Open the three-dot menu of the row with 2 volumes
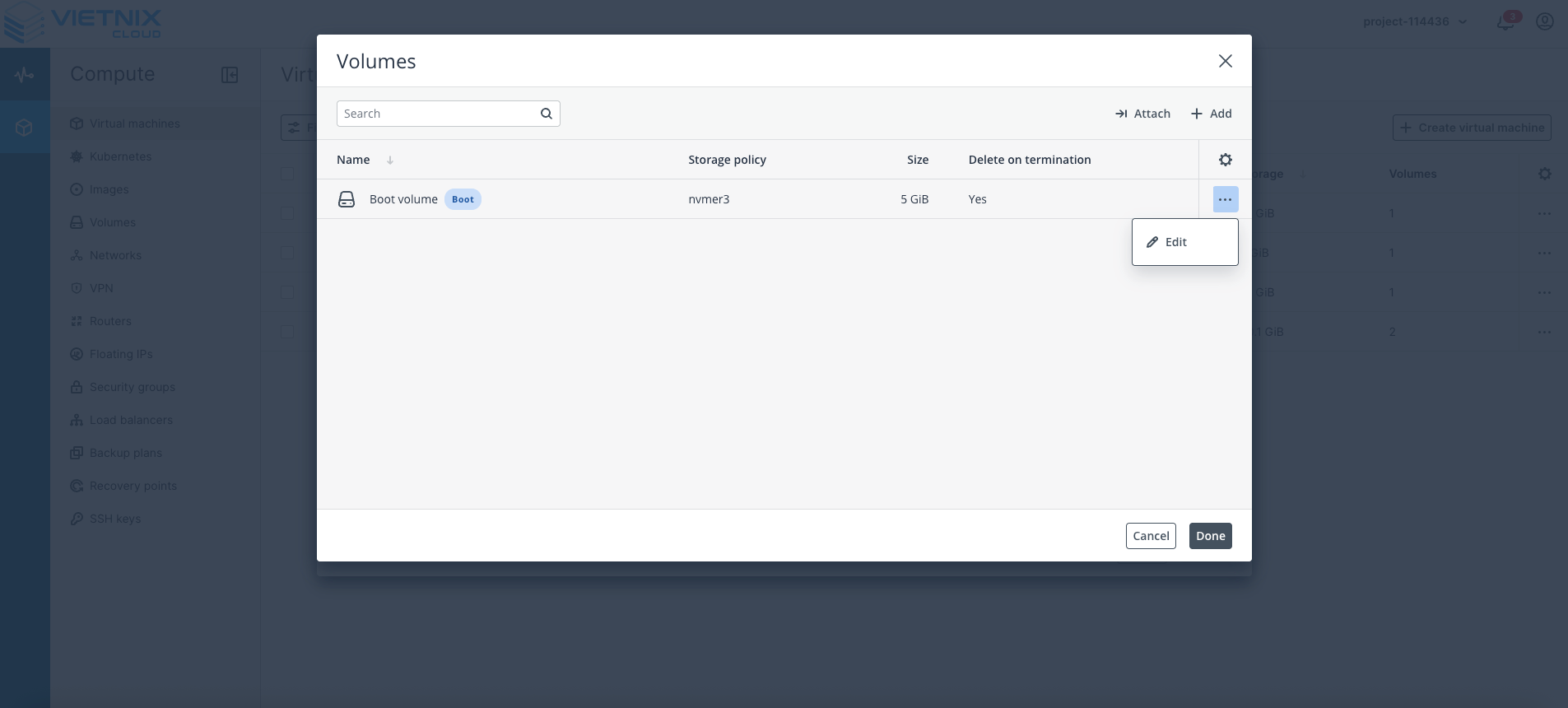The image size is (1568, 708). [x=1544, y=332]
